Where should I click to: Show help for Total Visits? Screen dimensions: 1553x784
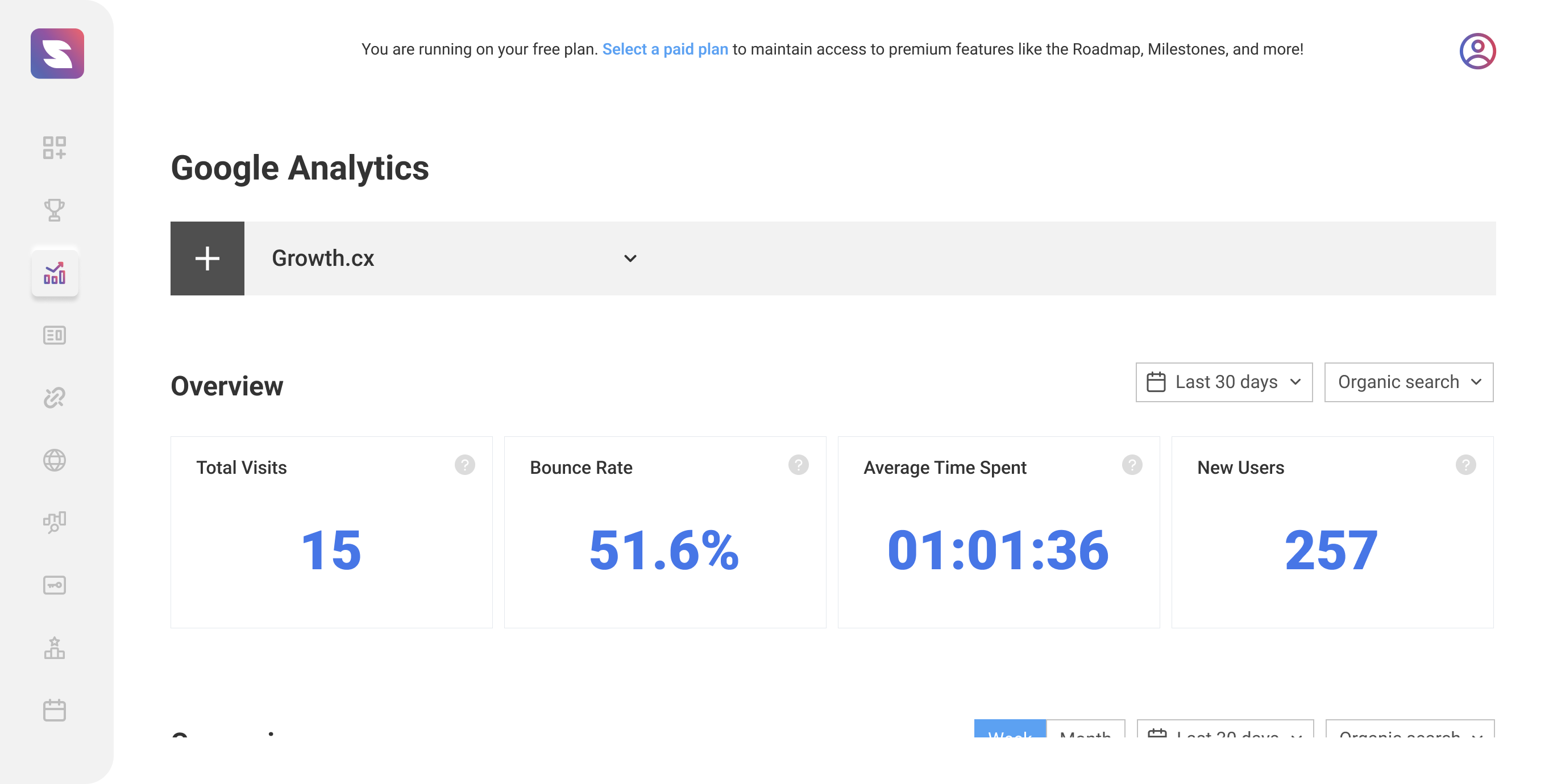coord(465,465)
